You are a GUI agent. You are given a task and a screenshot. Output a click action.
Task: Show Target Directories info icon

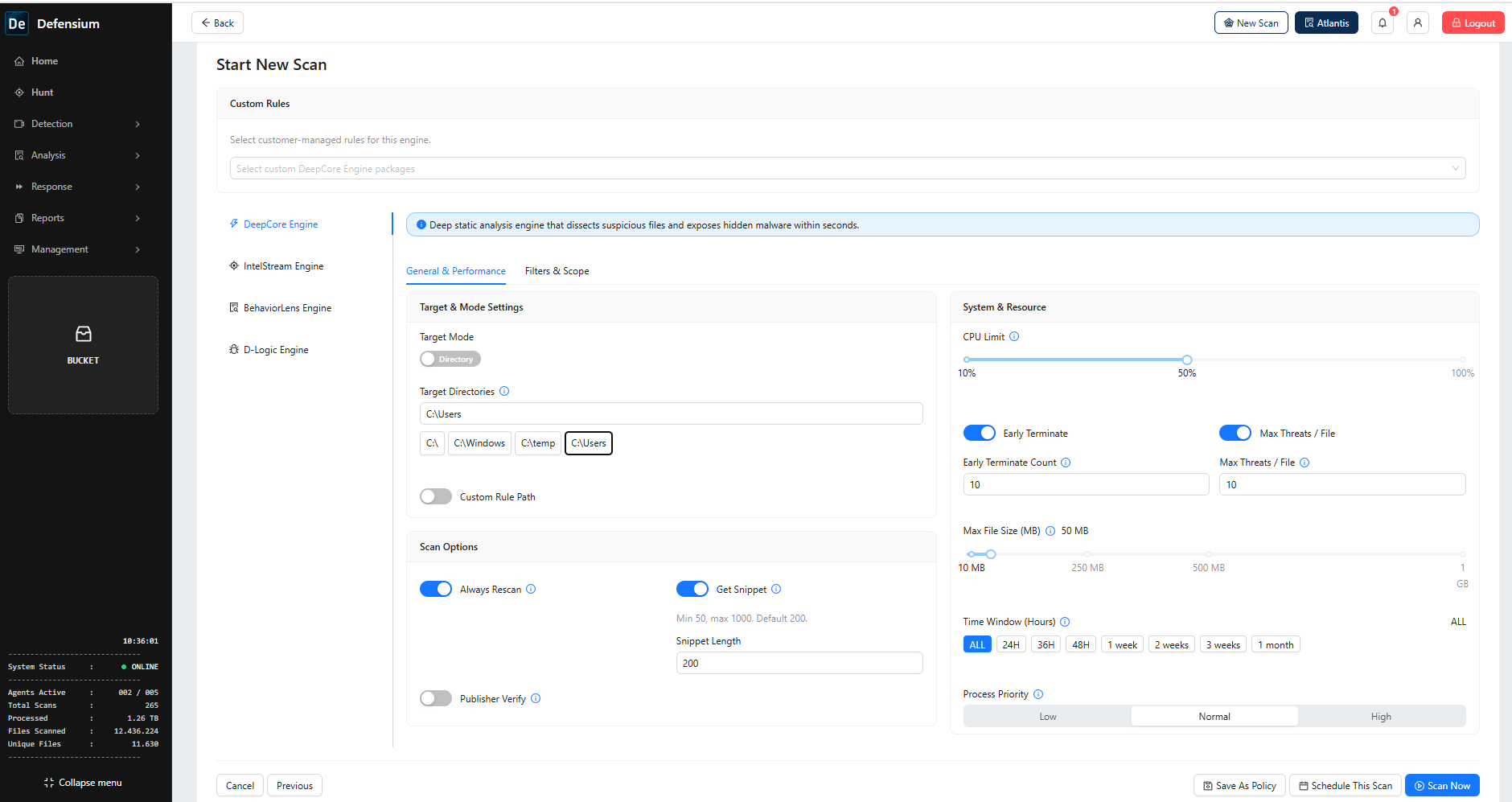click(504, 391)
